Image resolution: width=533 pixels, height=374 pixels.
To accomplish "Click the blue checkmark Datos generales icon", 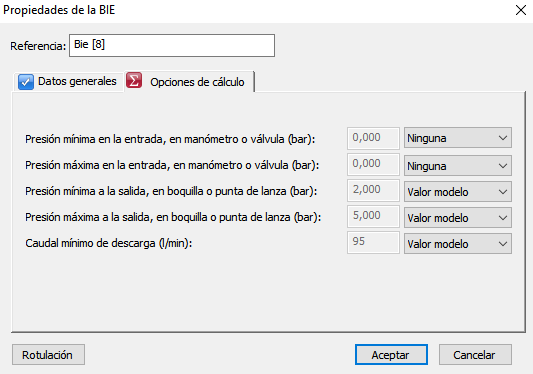I will coord(26,82).
